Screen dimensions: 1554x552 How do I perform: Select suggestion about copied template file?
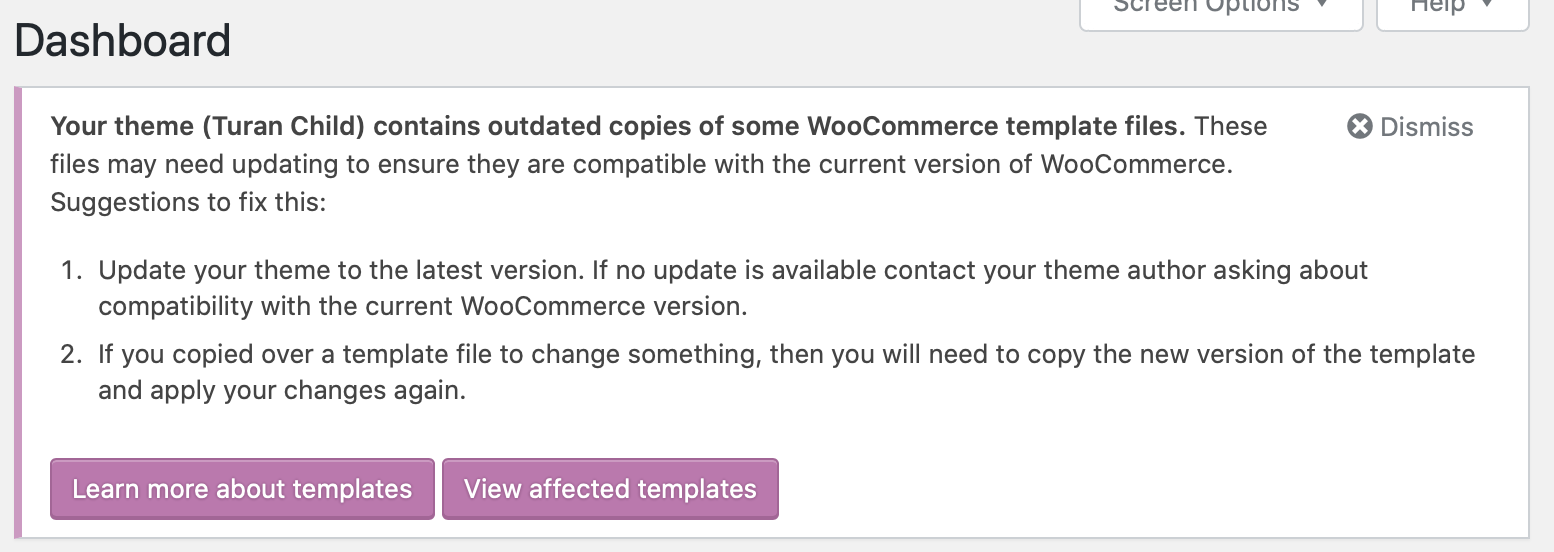pos(786,372)
